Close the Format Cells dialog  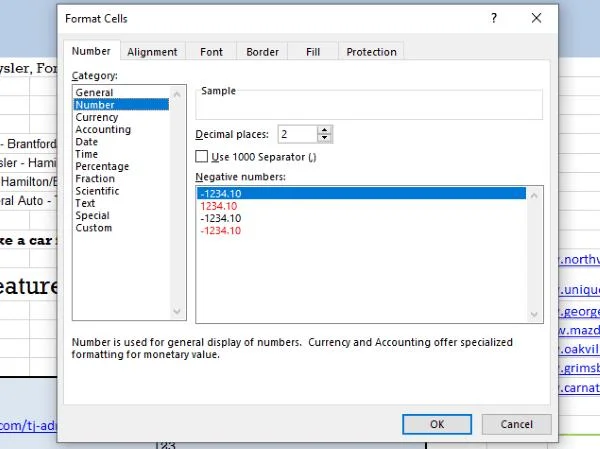click(537, 18)
